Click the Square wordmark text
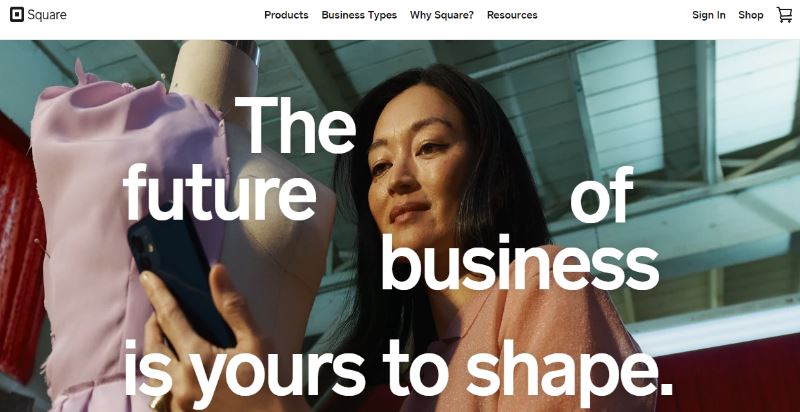Screen dimensions: 800x412 pos(47,15)
